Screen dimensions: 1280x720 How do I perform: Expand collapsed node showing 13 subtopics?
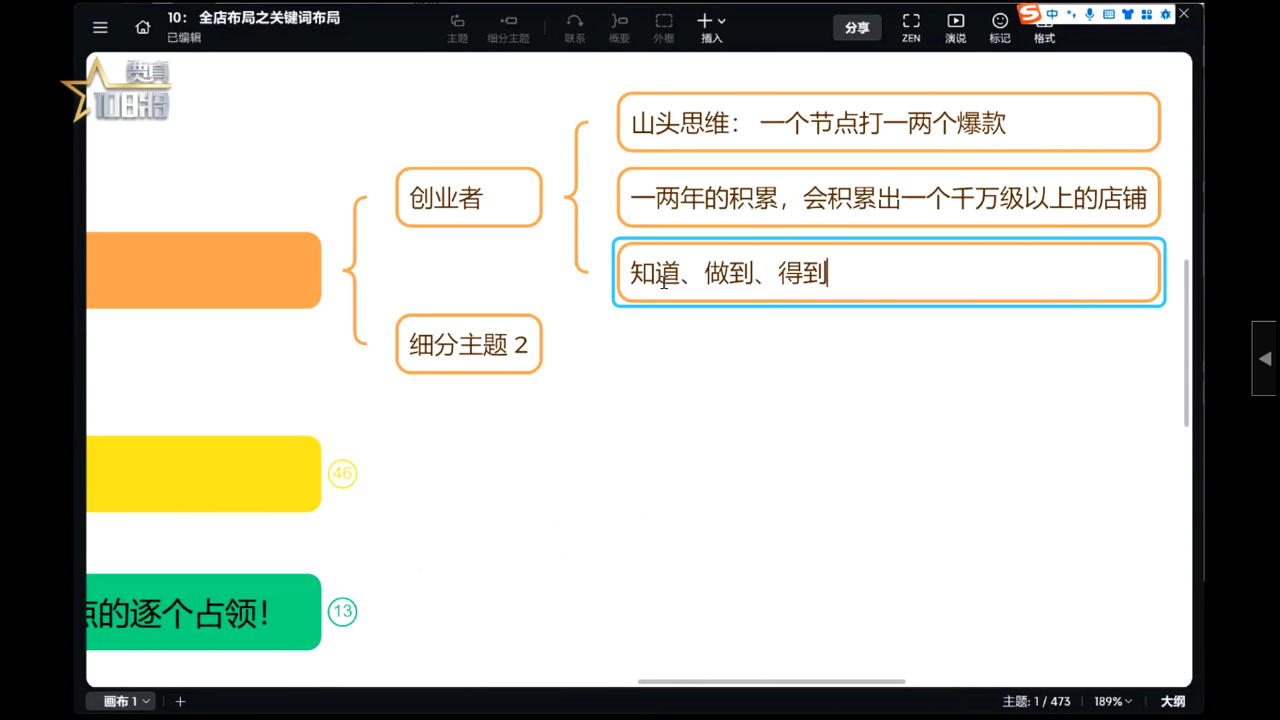pyautogui.click(x=342, y=612)
